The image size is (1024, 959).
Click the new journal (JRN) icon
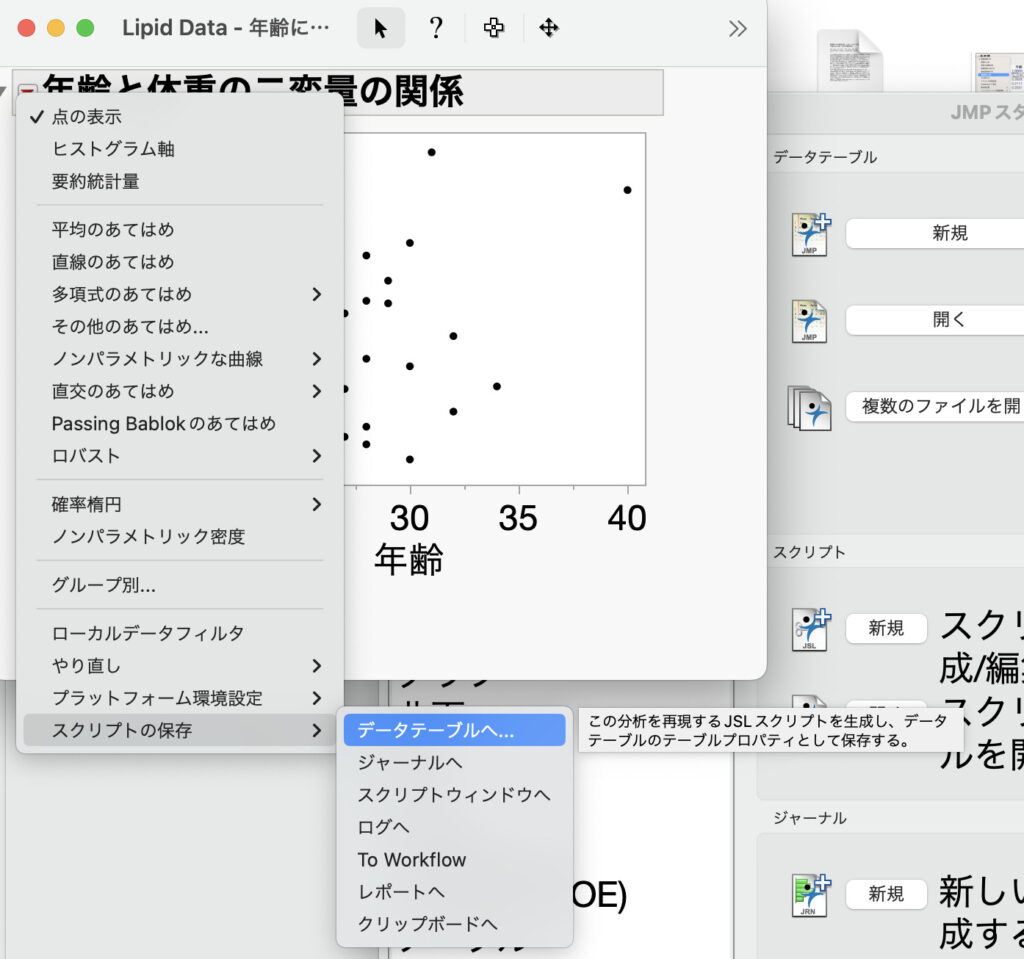[x=809, y=895]
